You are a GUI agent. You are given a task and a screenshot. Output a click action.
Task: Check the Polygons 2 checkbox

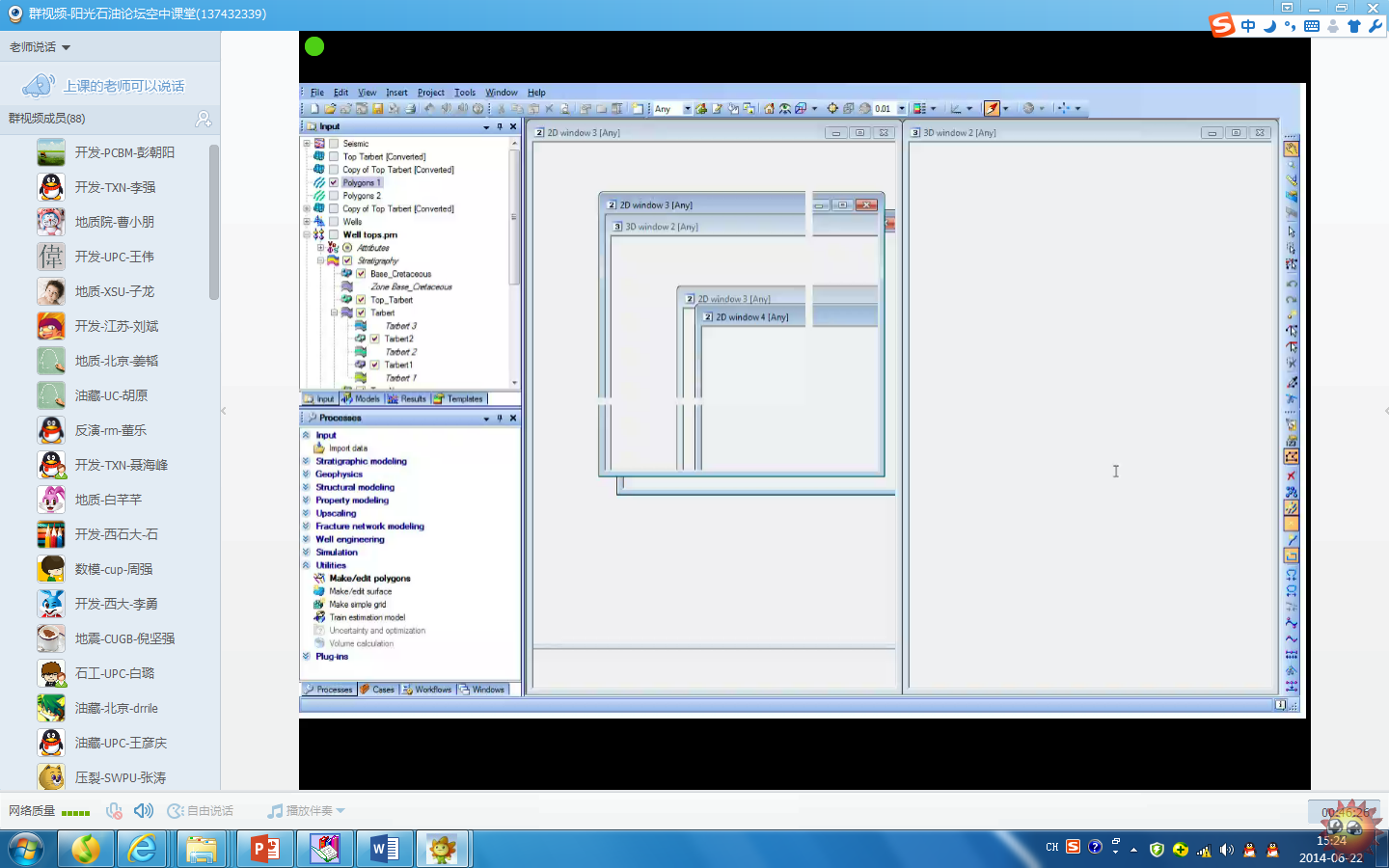334,196
